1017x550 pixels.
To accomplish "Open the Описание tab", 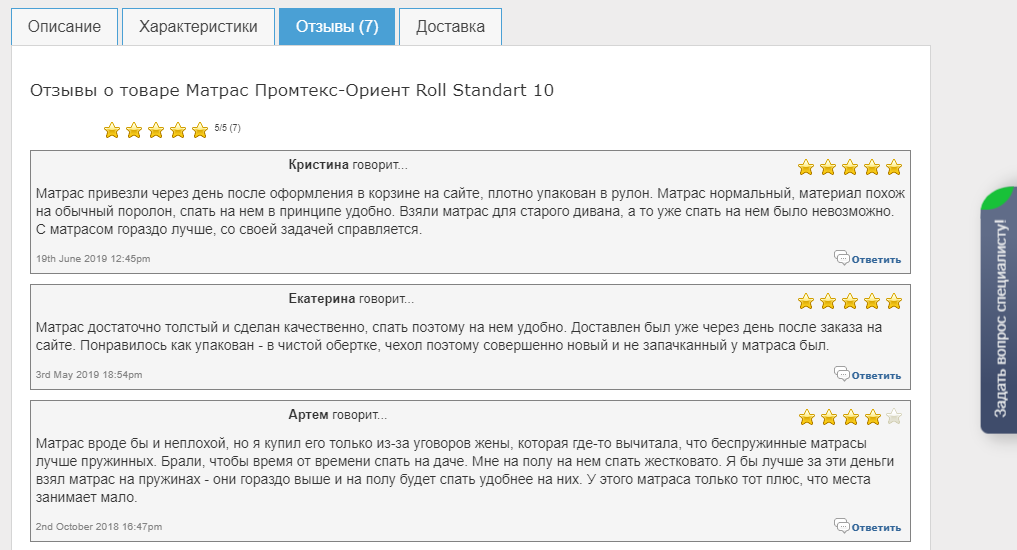I will click(x=64, y=27).
